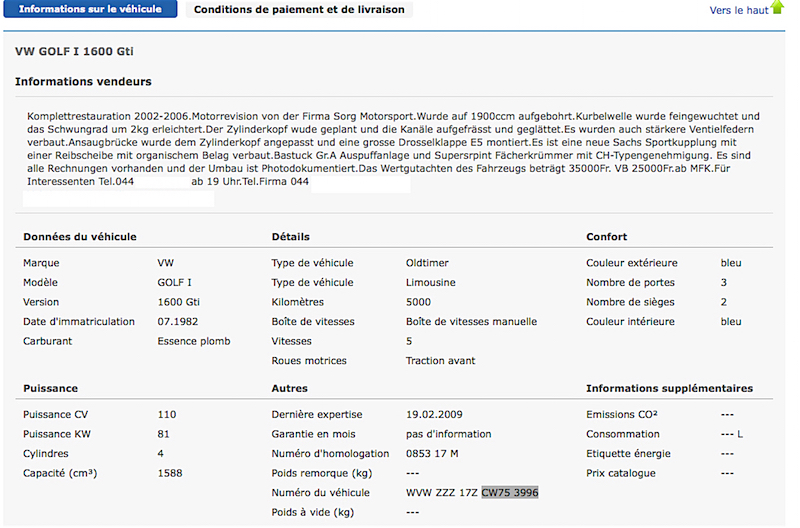
Task: Select the VW GOLF I 1600 Gti title
Action: click(x=74, y=51)
